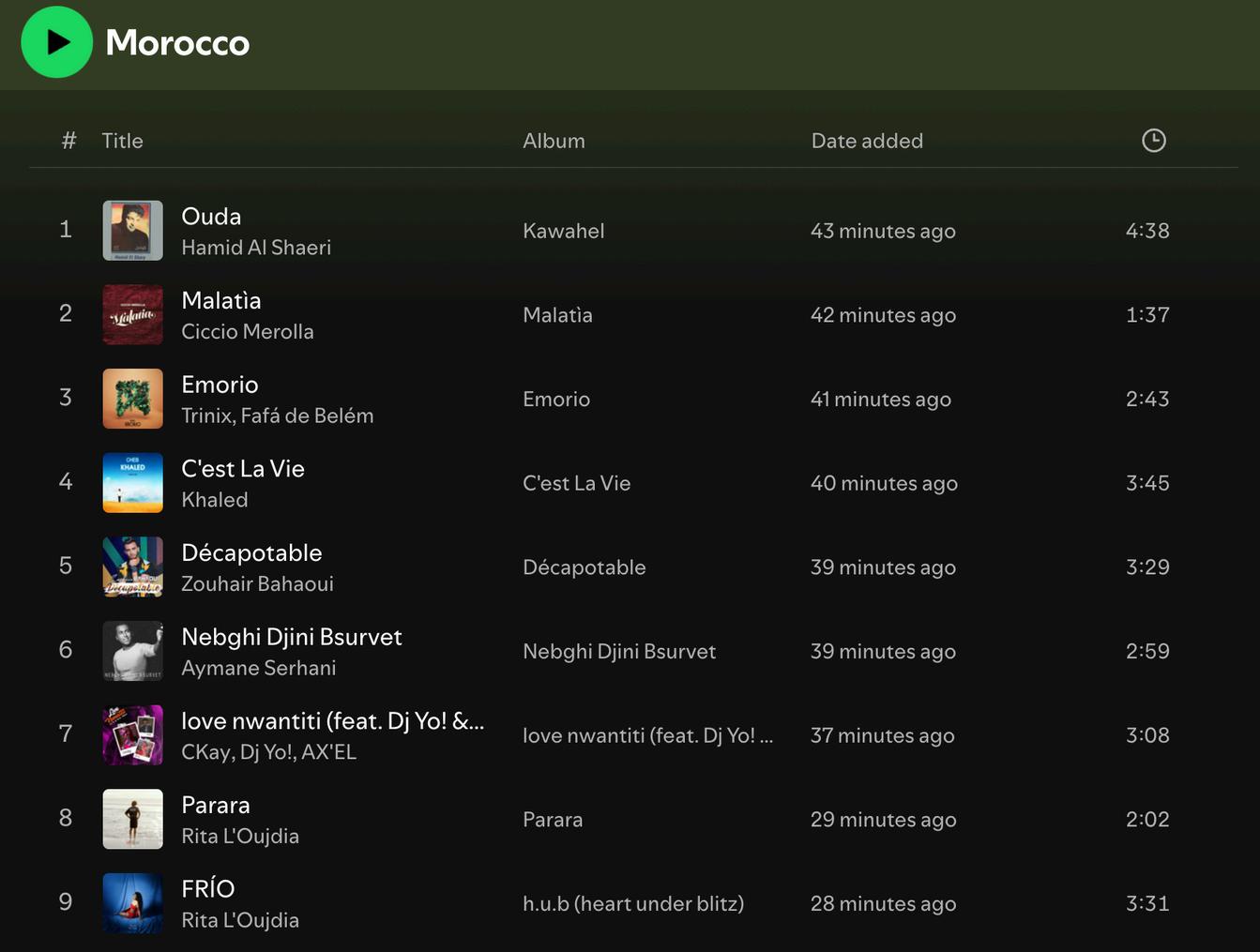
Task: Click the 3:08 duration value
Action: click(x=1147, y=735)
